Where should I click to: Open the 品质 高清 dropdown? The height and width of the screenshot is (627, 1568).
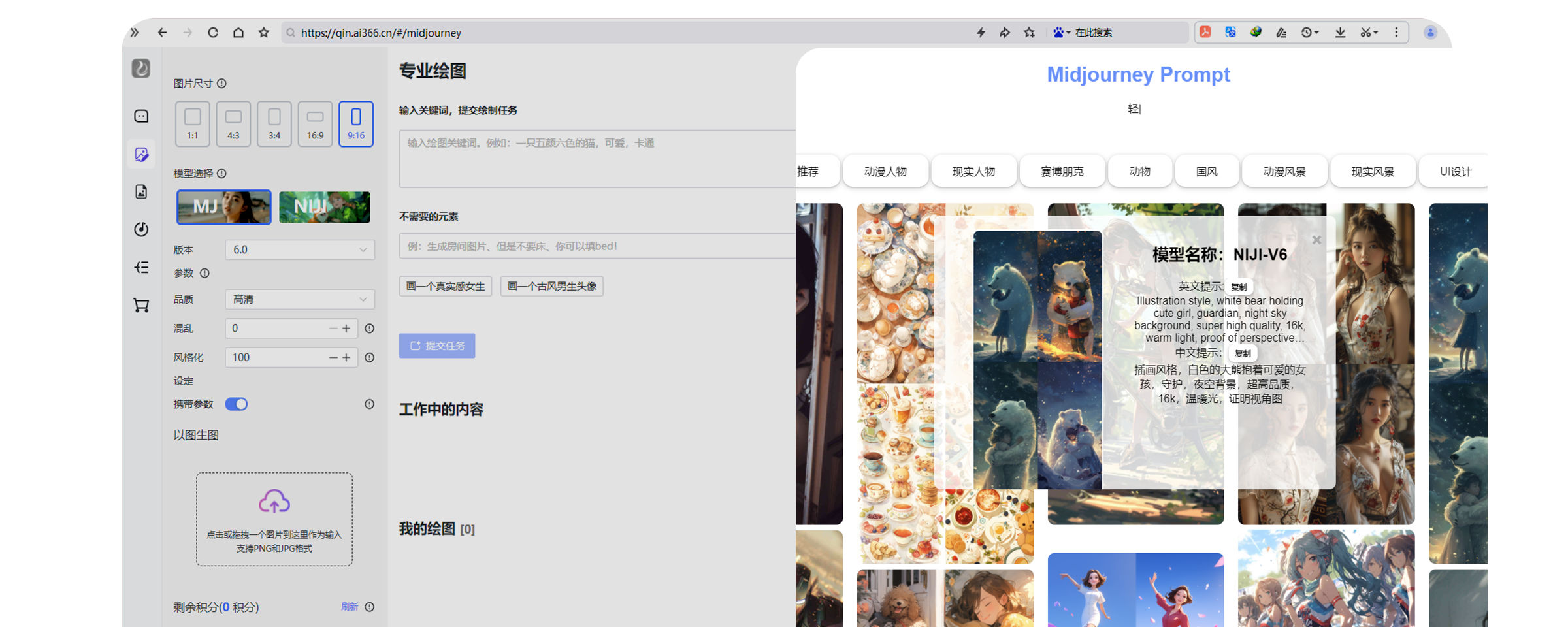(299, 299)
